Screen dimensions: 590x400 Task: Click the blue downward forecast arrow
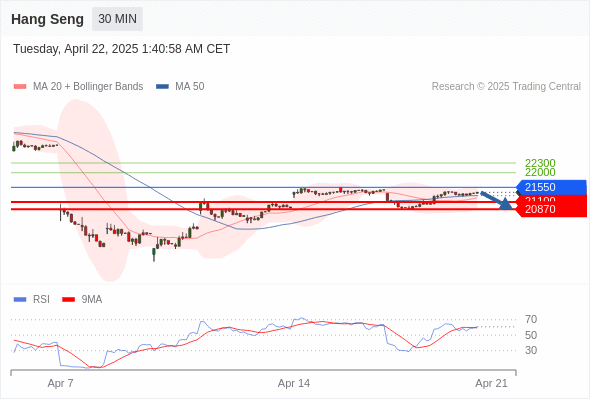[497, 201]
